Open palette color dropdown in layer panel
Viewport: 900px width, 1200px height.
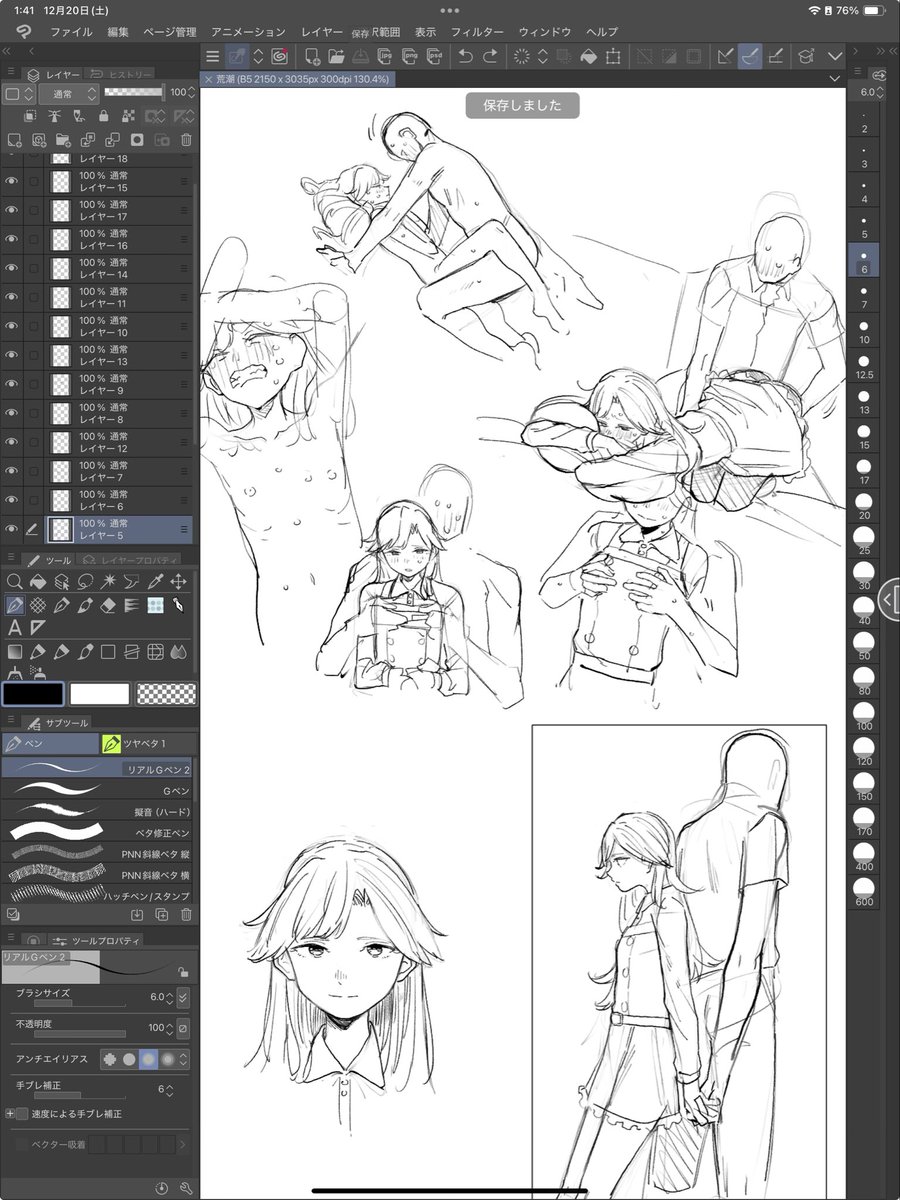coord(18,93)
